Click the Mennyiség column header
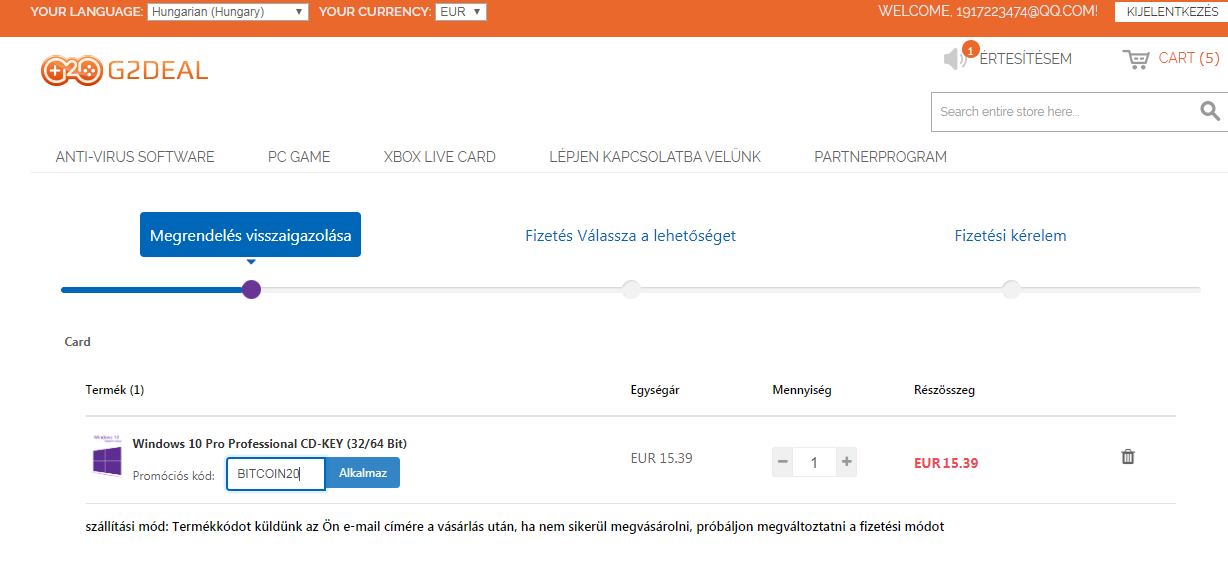The height and width of the screenshot is (575, 1228). (x=802, y=390)
